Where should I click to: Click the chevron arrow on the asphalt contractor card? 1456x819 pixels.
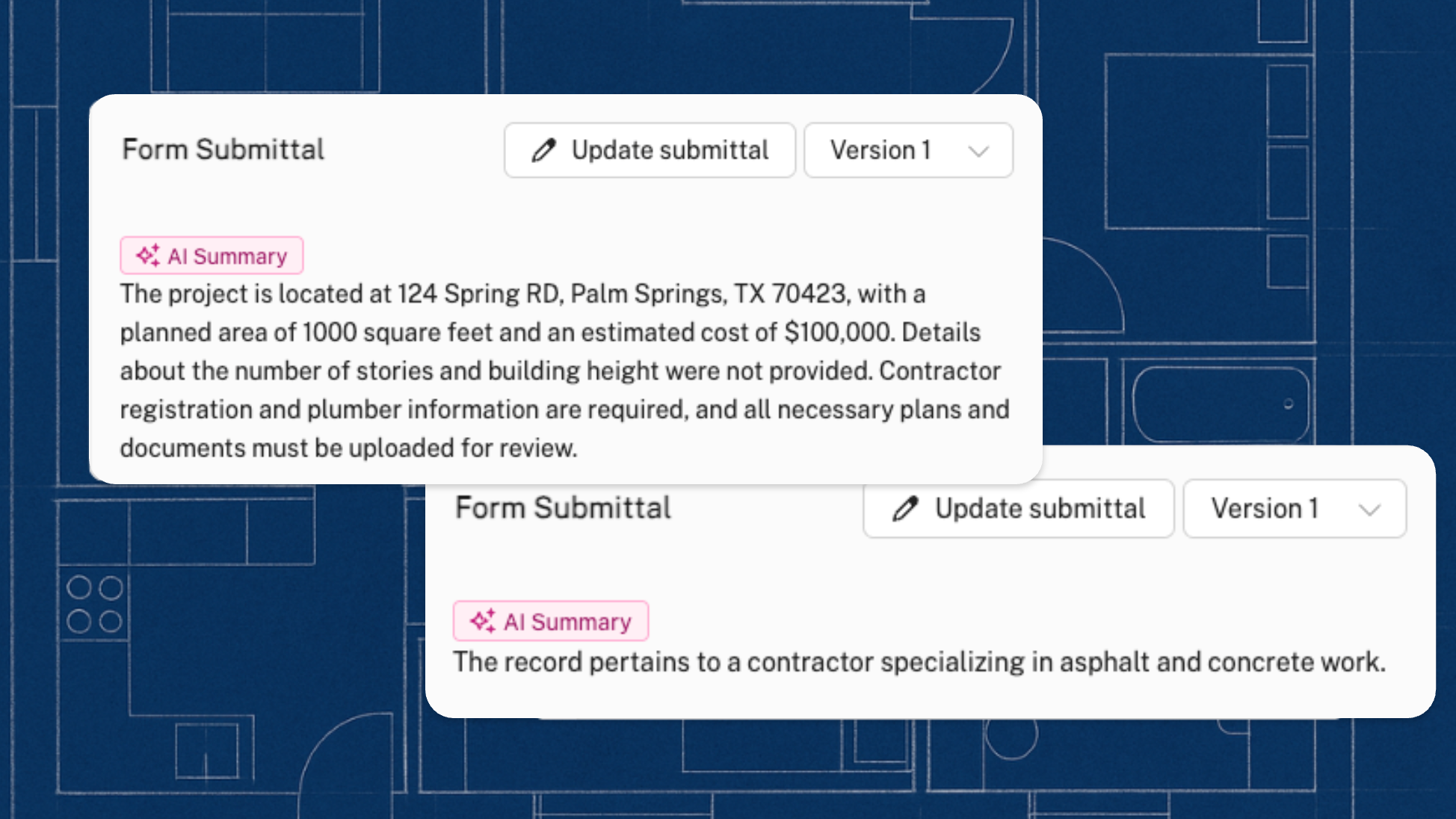1369,510
